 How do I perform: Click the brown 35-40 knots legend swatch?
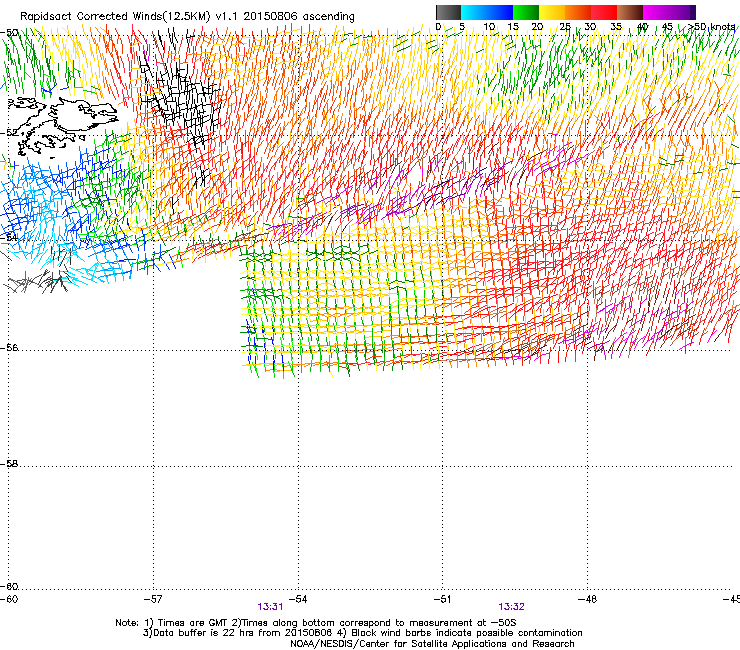[x=630, y=12]
